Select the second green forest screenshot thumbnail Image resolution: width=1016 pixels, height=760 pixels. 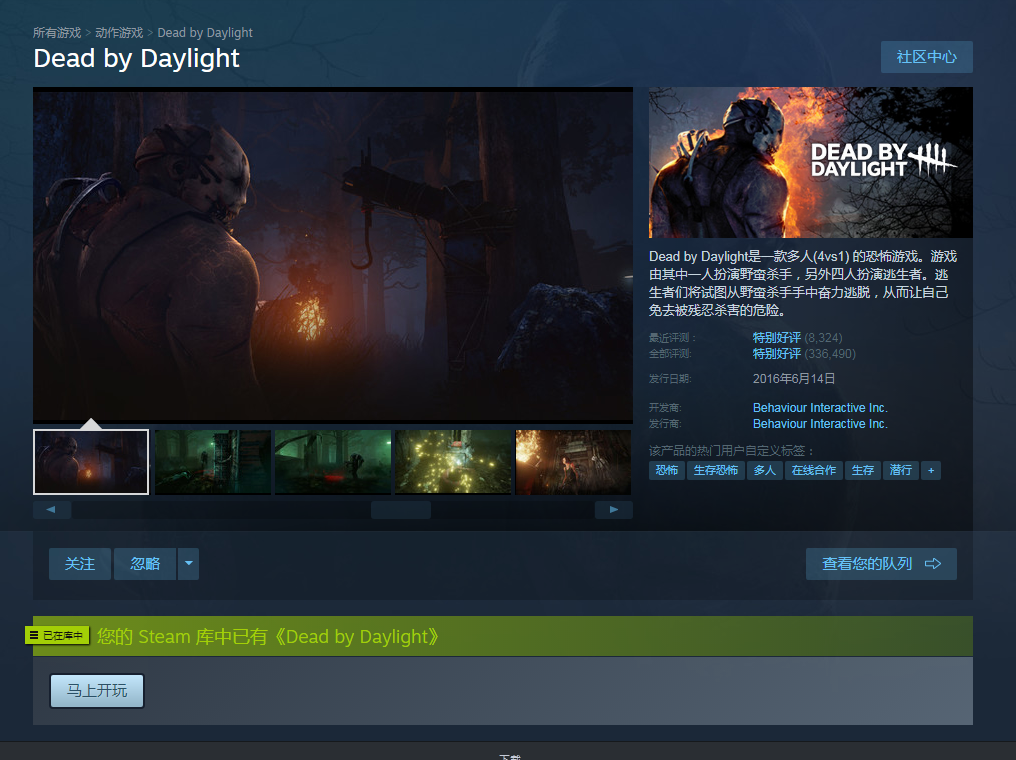click(x=332, y=462)
